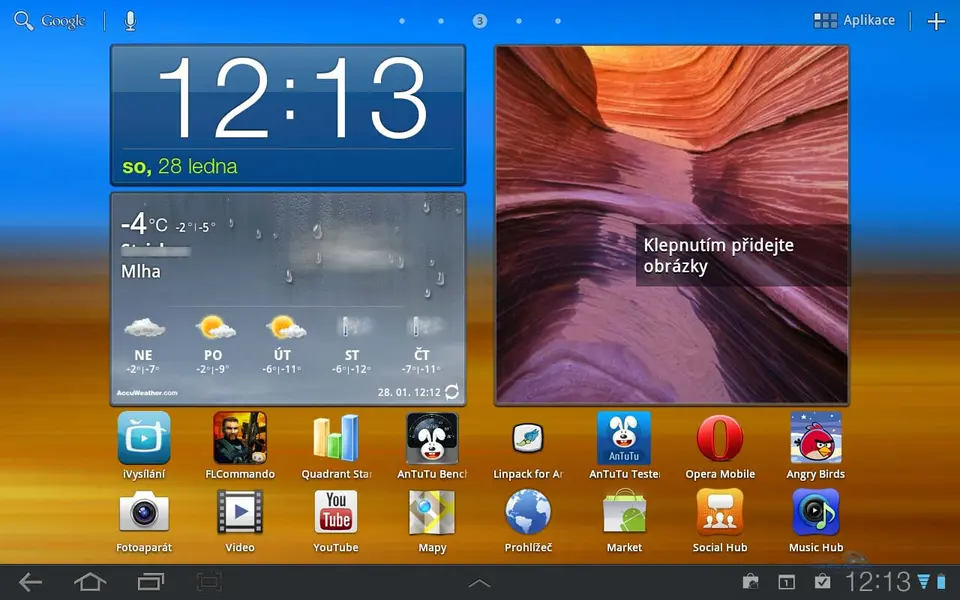This screenshot has width=960, height=600.
Task: Go back with the Back arrow
Action: 30,582
